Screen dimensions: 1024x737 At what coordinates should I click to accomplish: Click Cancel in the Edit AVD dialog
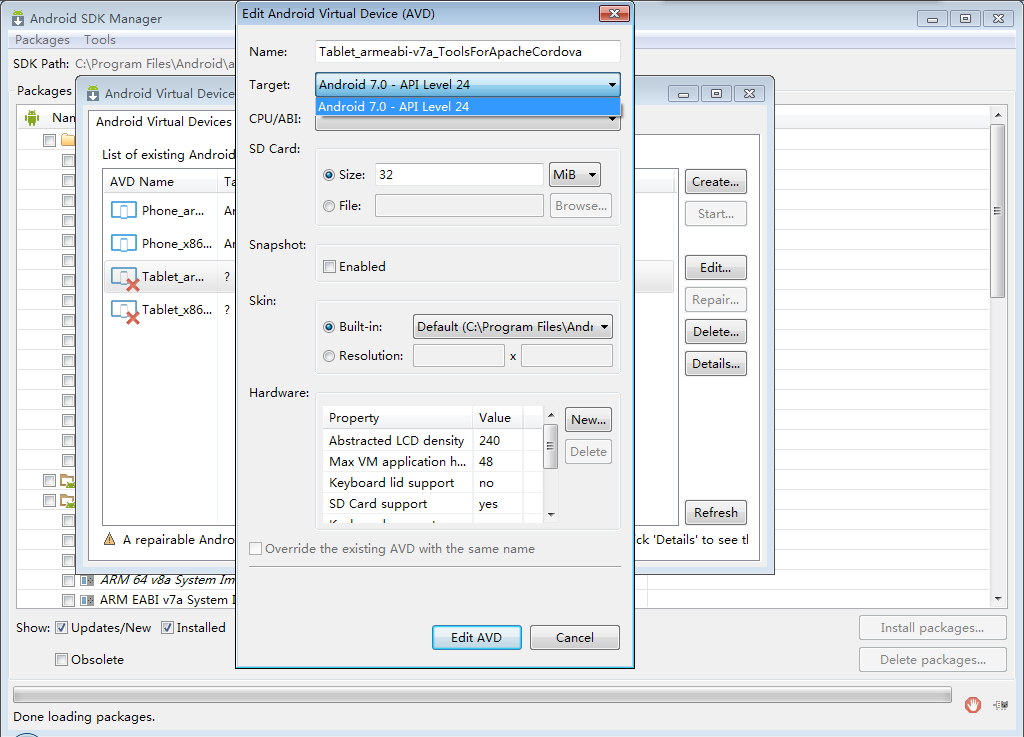coord(575,638)
